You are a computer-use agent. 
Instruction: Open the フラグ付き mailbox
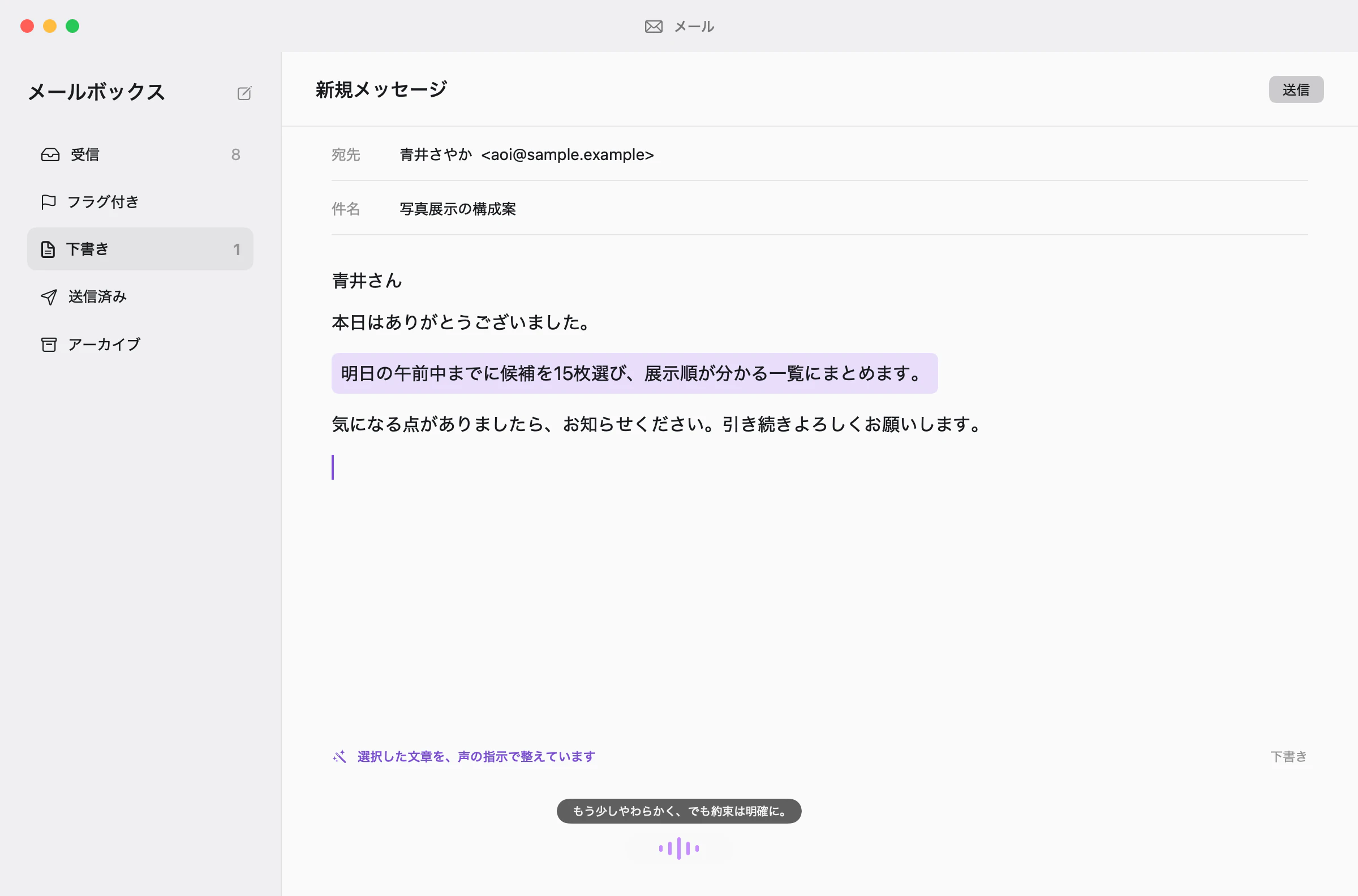[x=140, y=202]
